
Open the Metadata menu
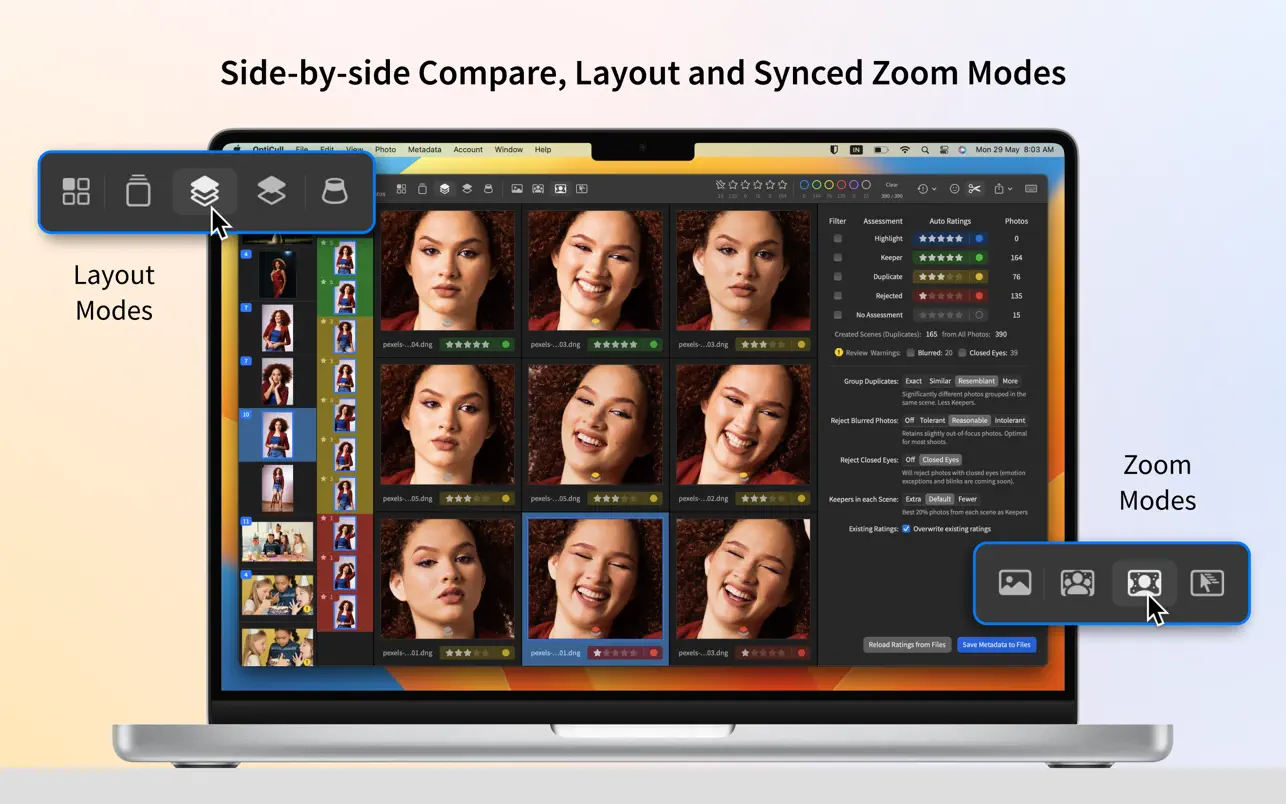424,150
